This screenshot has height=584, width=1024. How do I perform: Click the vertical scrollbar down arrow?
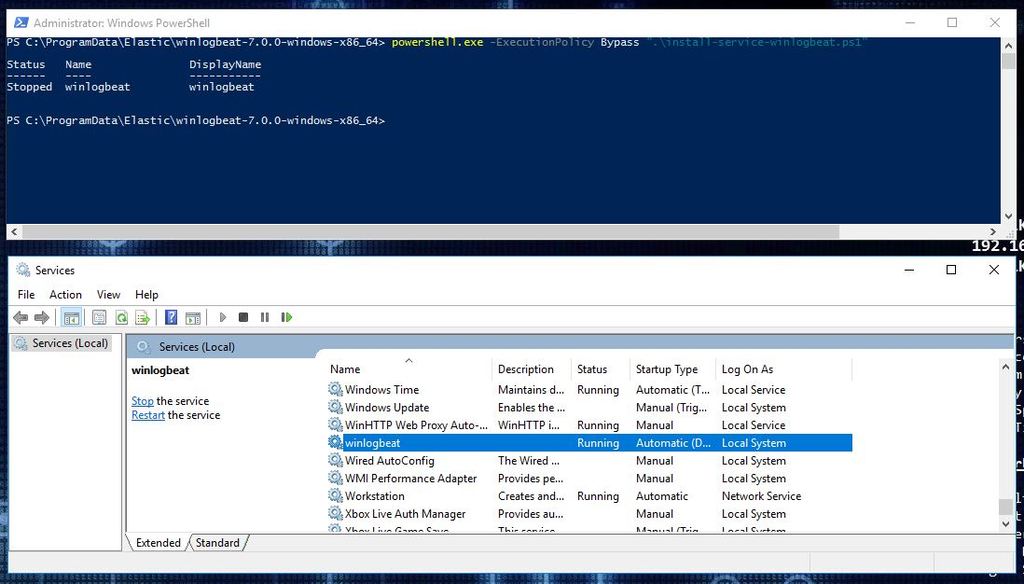point(1005,523)
